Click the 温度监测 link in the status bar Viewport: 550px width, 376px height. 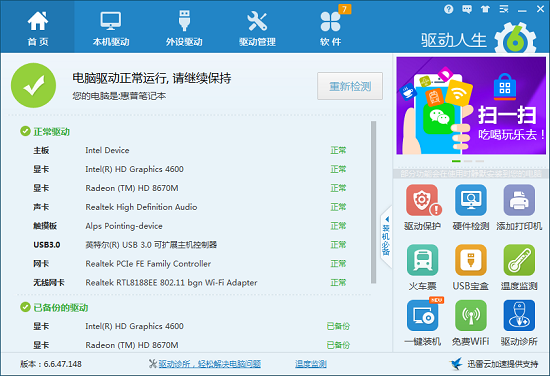click(310, 364)
